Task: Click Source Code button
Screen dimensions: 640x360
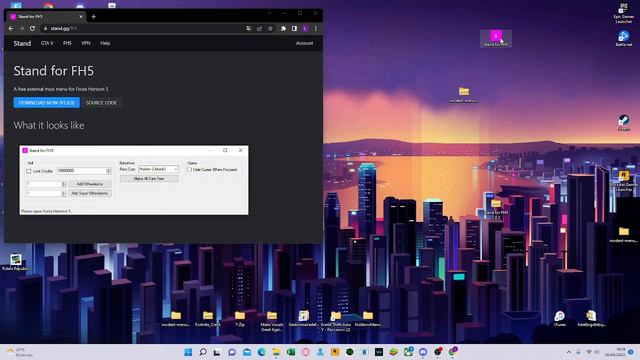Action: coord(101,103)
